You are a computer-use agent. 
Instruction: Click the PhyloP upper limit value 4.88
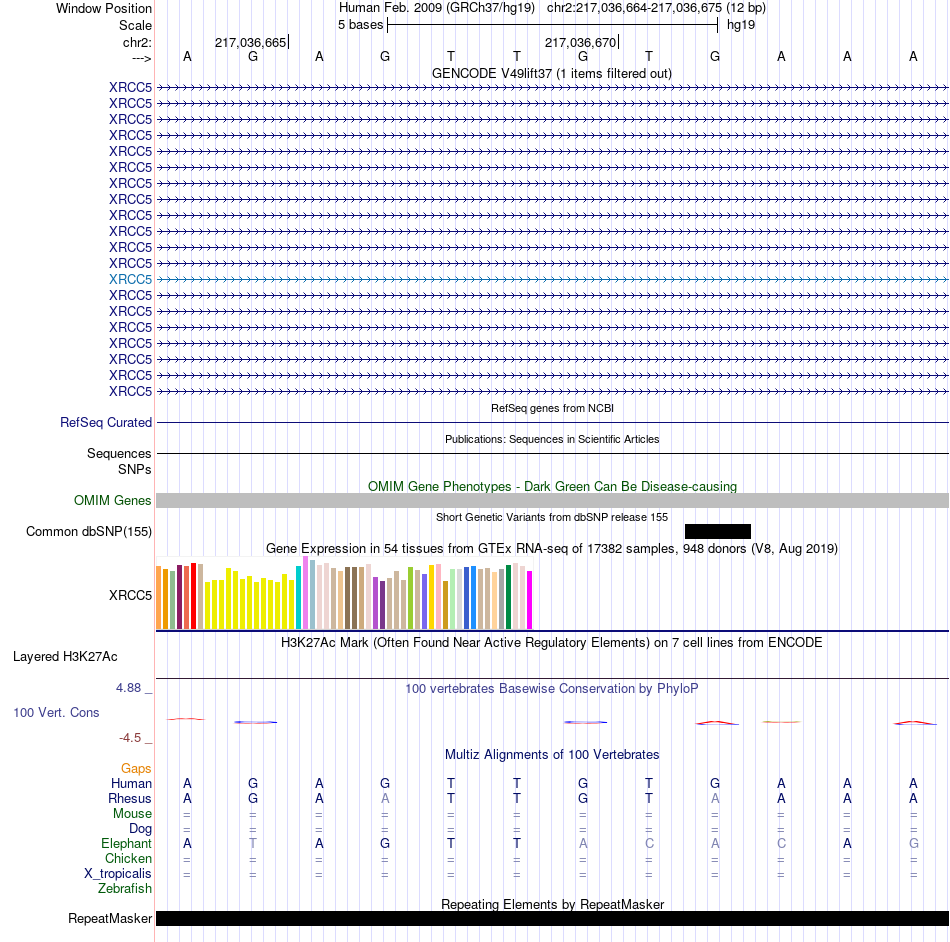[128, 688]
